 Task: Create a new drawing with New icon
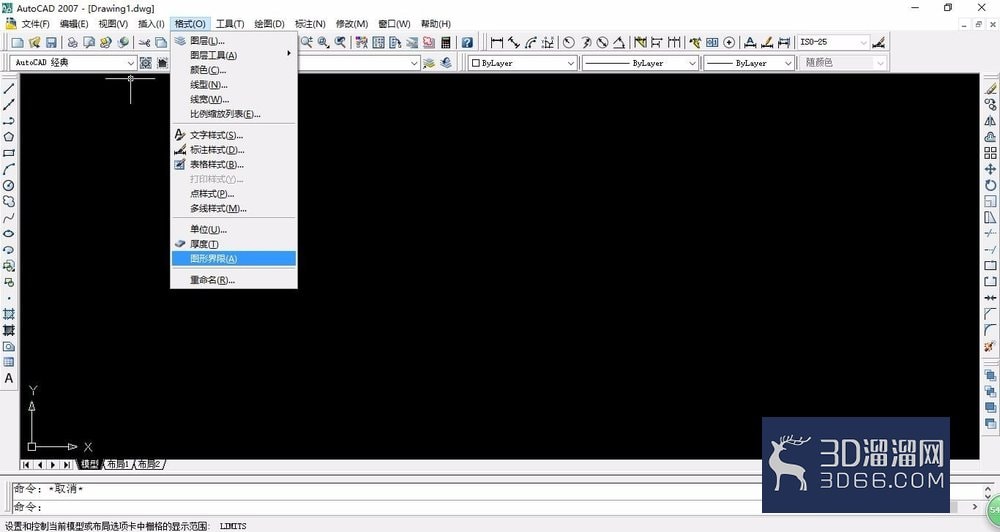(18, 43)
